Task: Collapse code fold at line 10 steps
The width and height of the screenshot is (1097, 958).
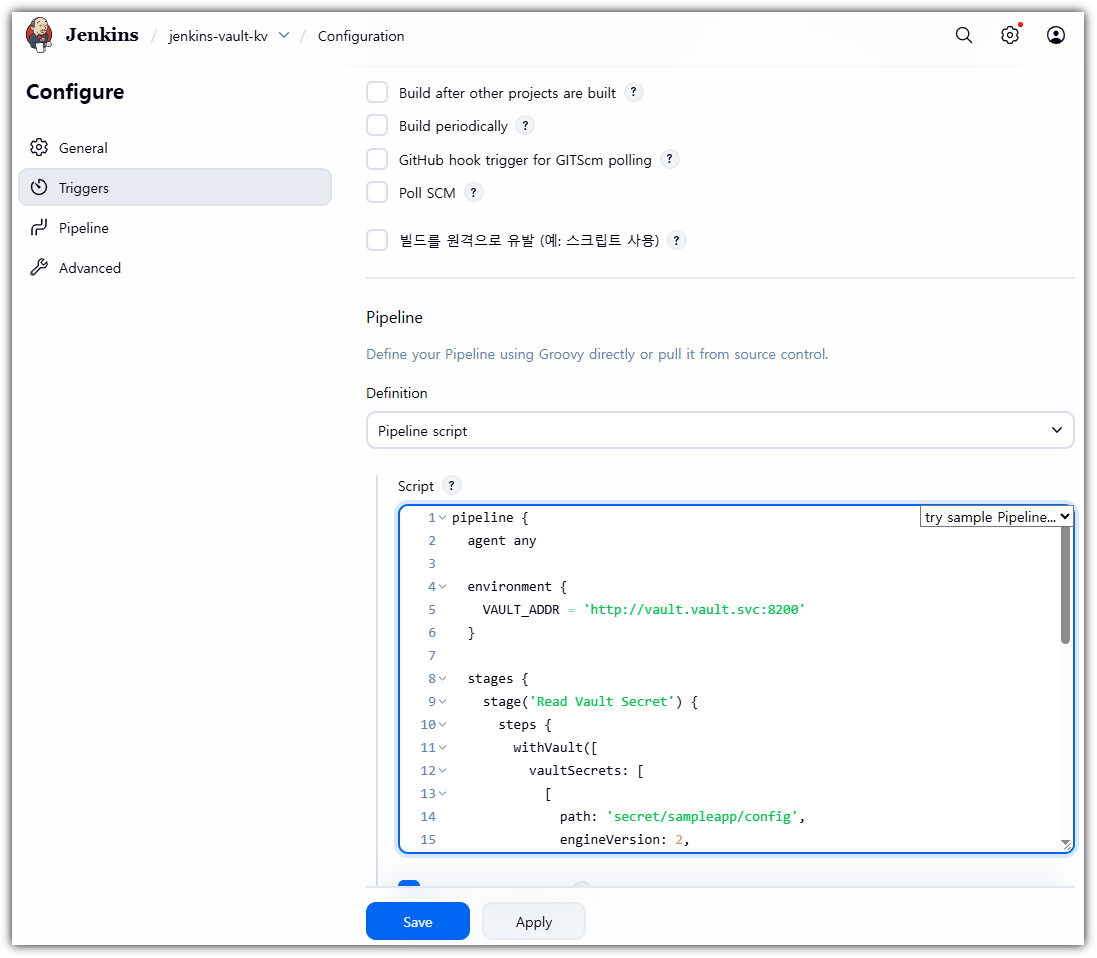Action: 442,725
